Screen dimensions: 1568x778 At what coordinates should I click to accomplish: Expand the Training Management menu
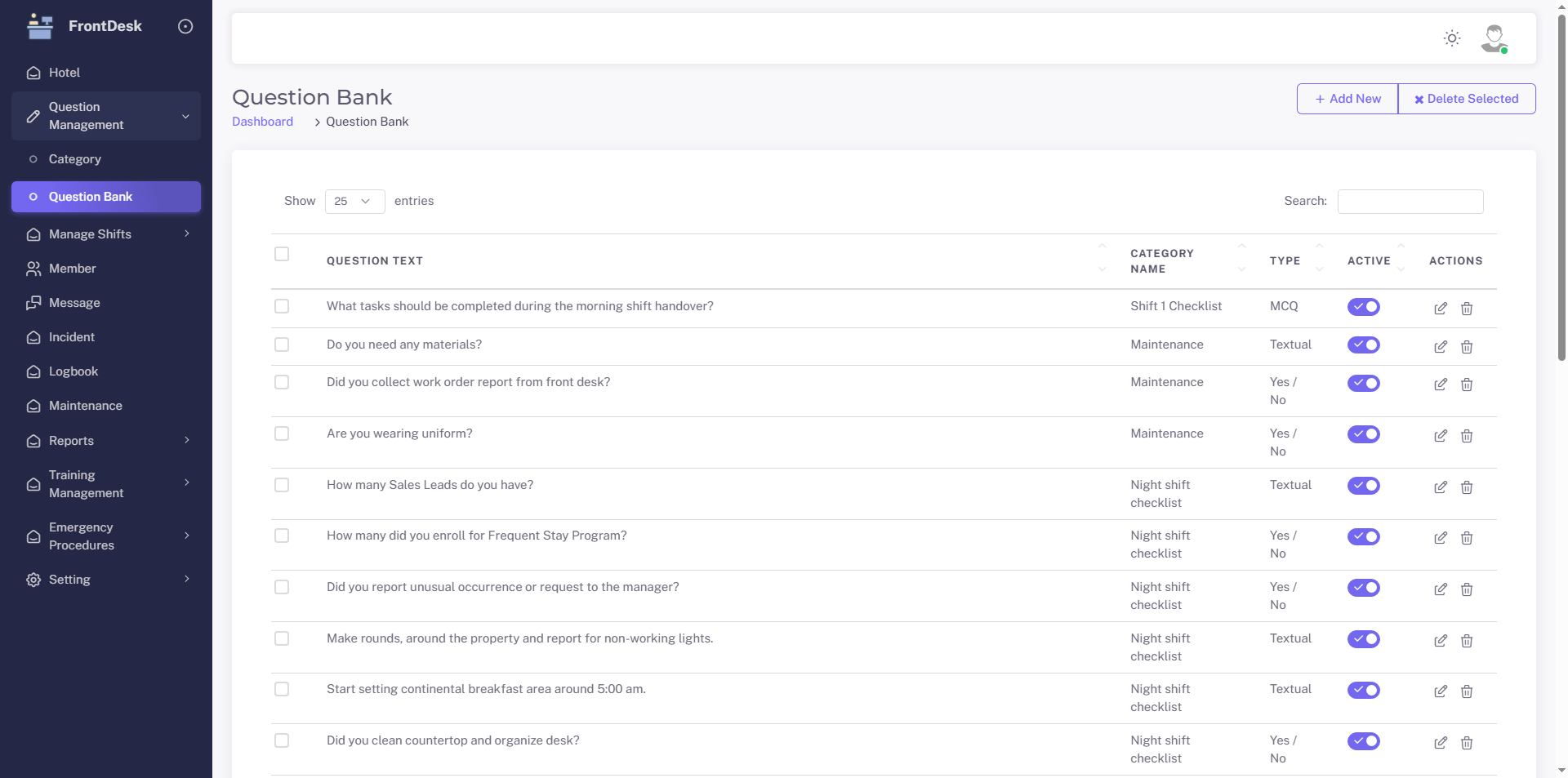click(106, 484)
